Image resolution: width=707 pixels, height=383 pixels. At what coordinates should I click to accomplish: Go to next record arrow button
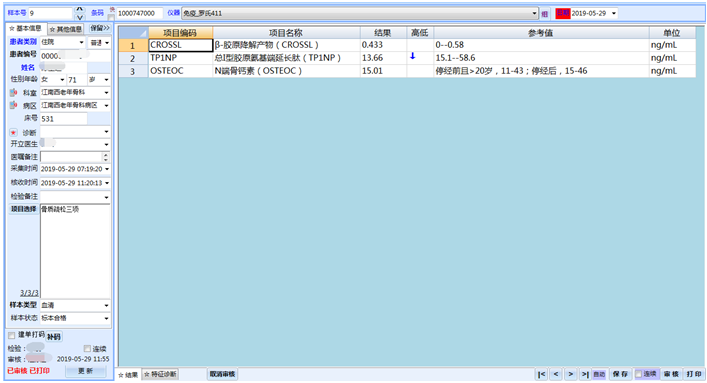pyautogui.click(x=570, y=374)
